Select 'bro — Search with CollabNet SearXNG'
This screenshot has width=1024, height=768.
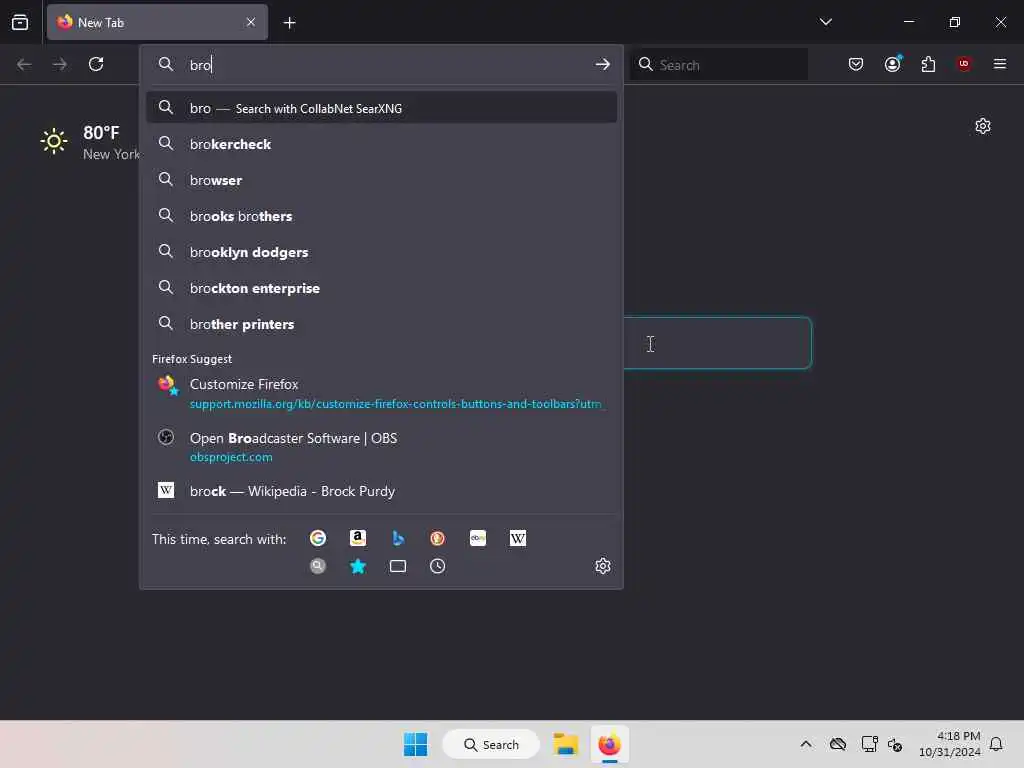click(x=381, y=108)
